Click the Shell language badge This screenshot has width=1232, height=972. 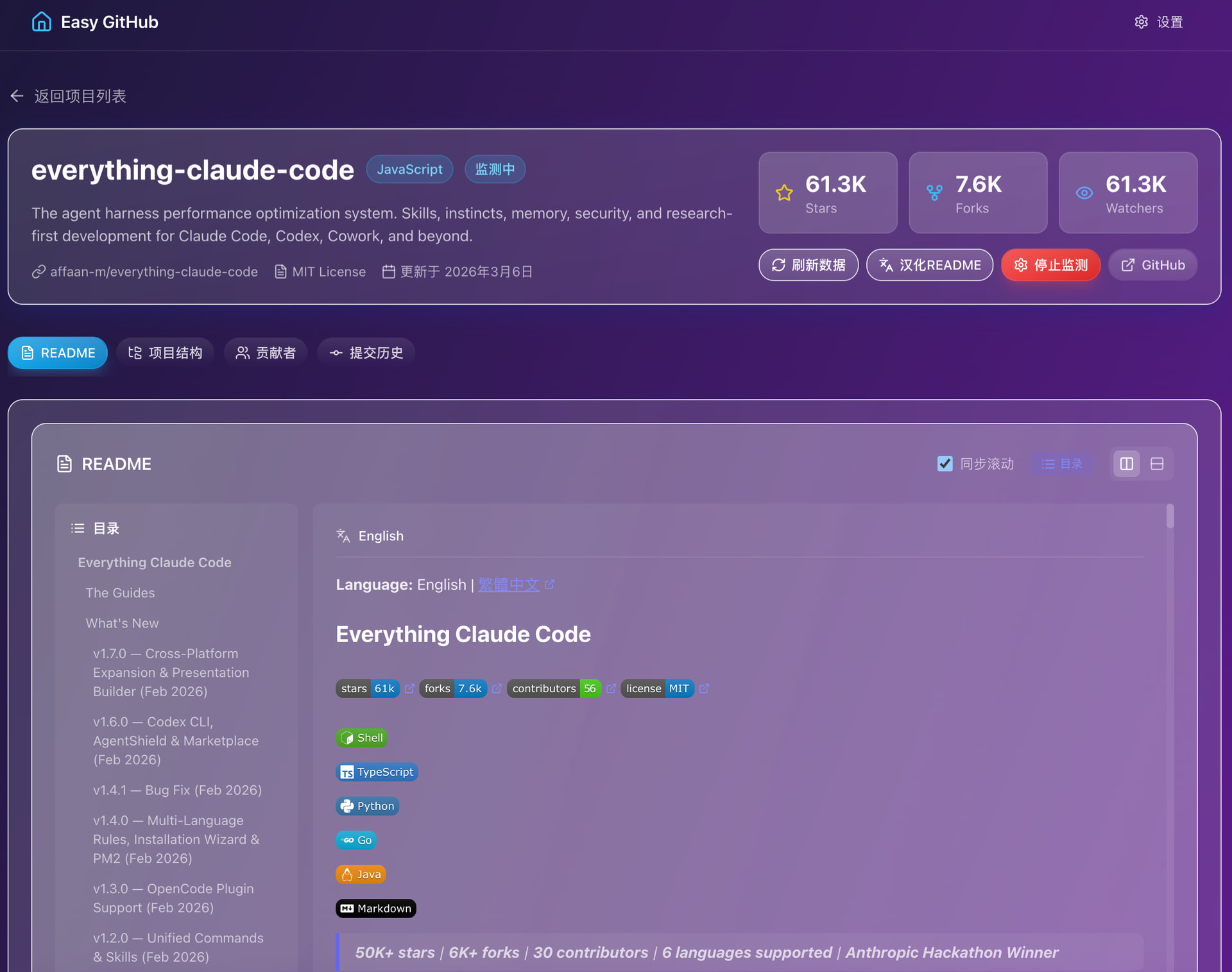point(361,738)
